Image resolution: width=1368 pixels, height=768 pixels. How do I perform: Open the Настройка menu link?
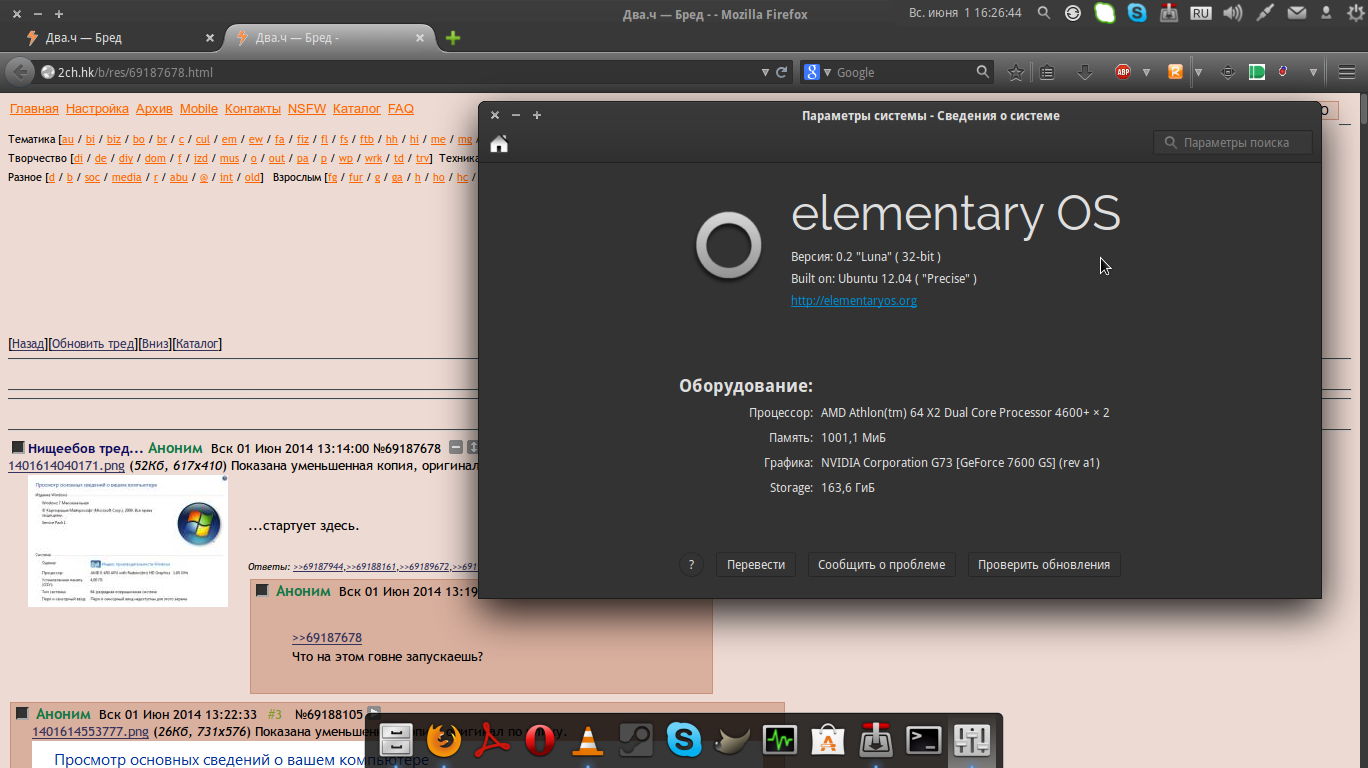click(97, 109)
